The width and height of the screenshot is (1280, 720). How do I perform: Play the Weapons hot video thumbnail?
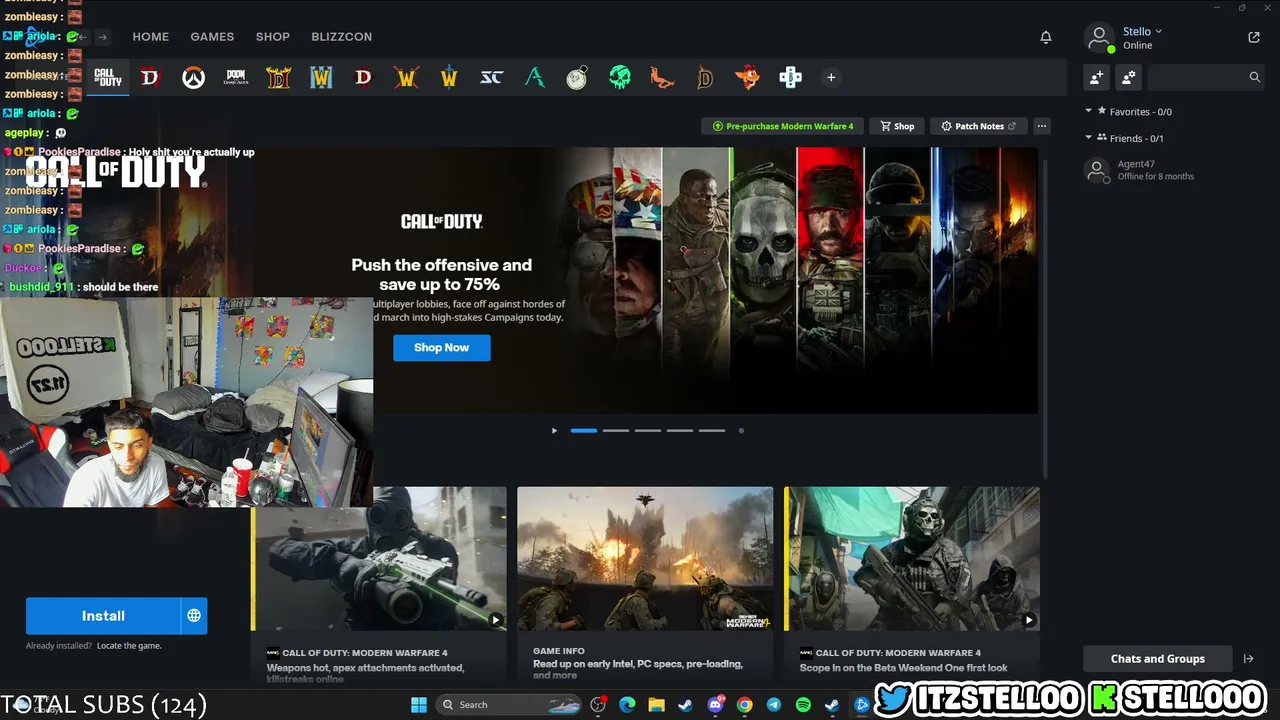pos(380,559)
